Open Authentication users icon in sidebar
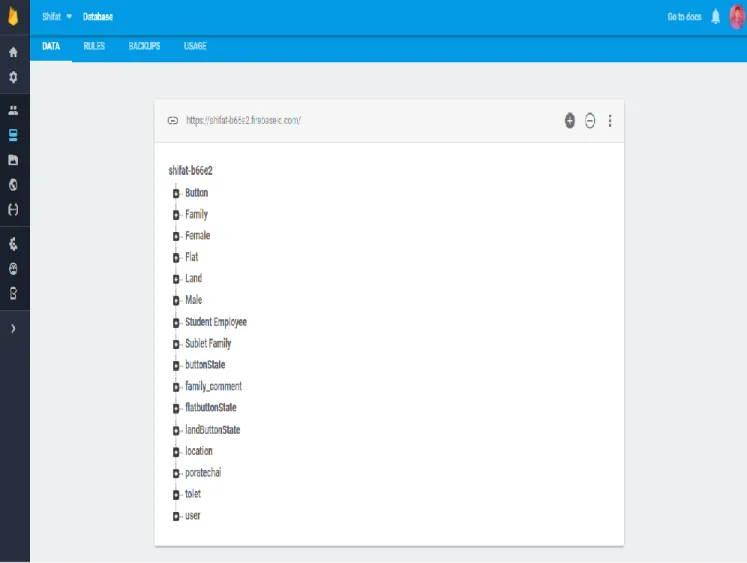The image size is (747, 563). tap(13, 111)
